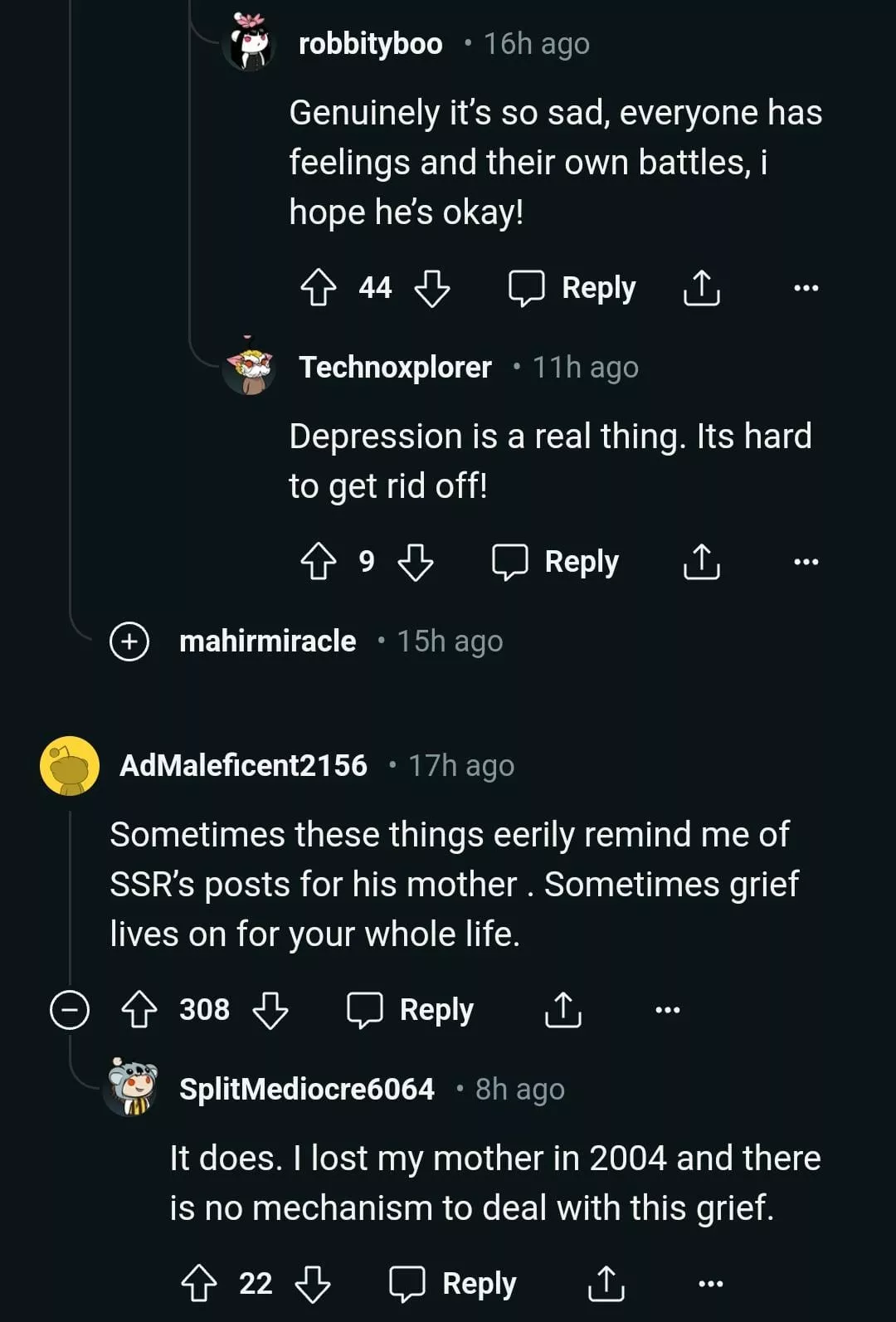Upvote Technoxplorer's depression comment
The height and width of the screenshot is (1322, 896).
(318, 562)
